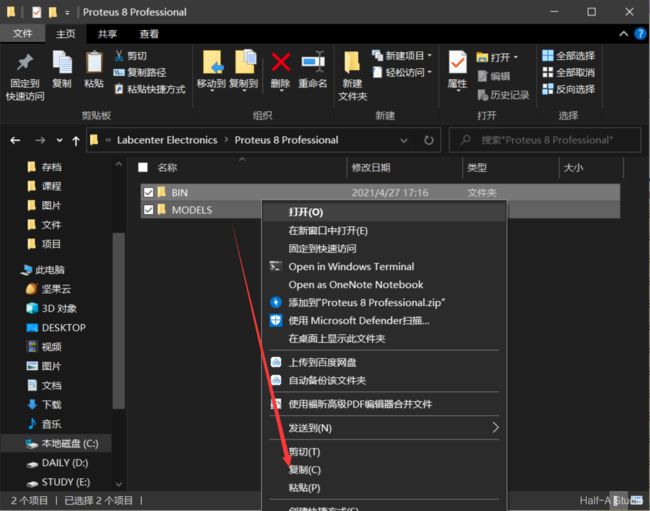This screenshot has height=511, width=650.
Task: Select all items (全部选择)
Action: 568,56
